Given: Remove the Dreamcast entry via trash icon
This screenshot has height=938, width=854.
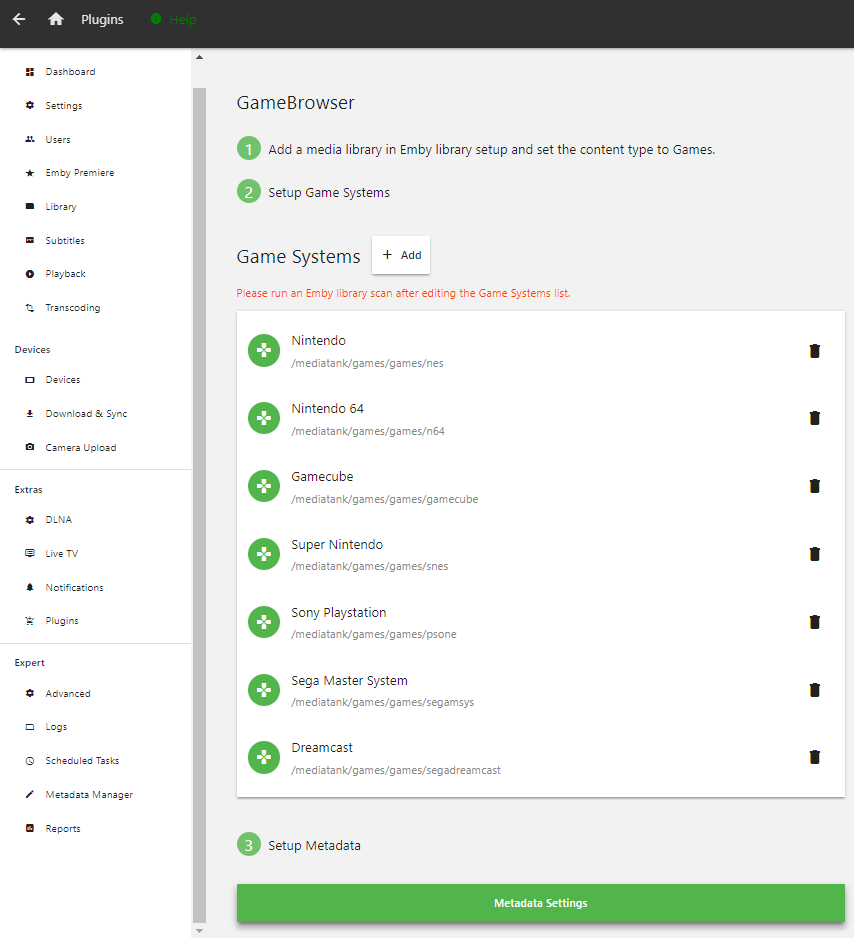Looking at the screenshot, I should (x=815, y=757).
